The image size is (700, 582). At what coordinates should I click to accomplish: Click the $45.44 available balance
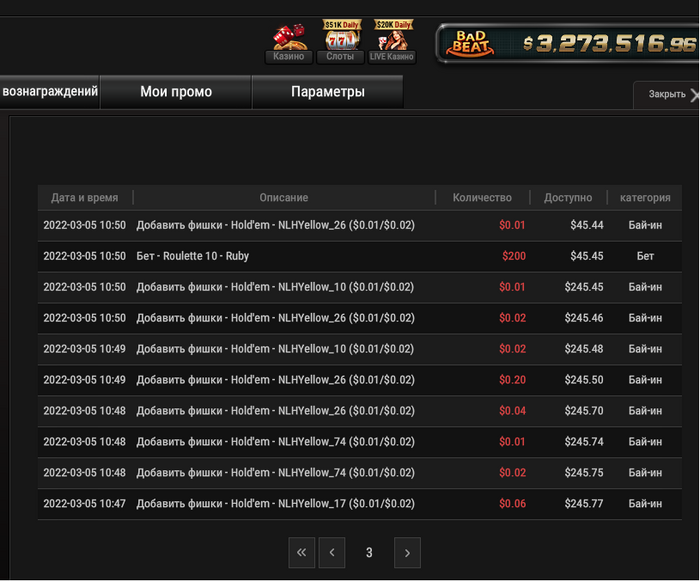[587, 225]
